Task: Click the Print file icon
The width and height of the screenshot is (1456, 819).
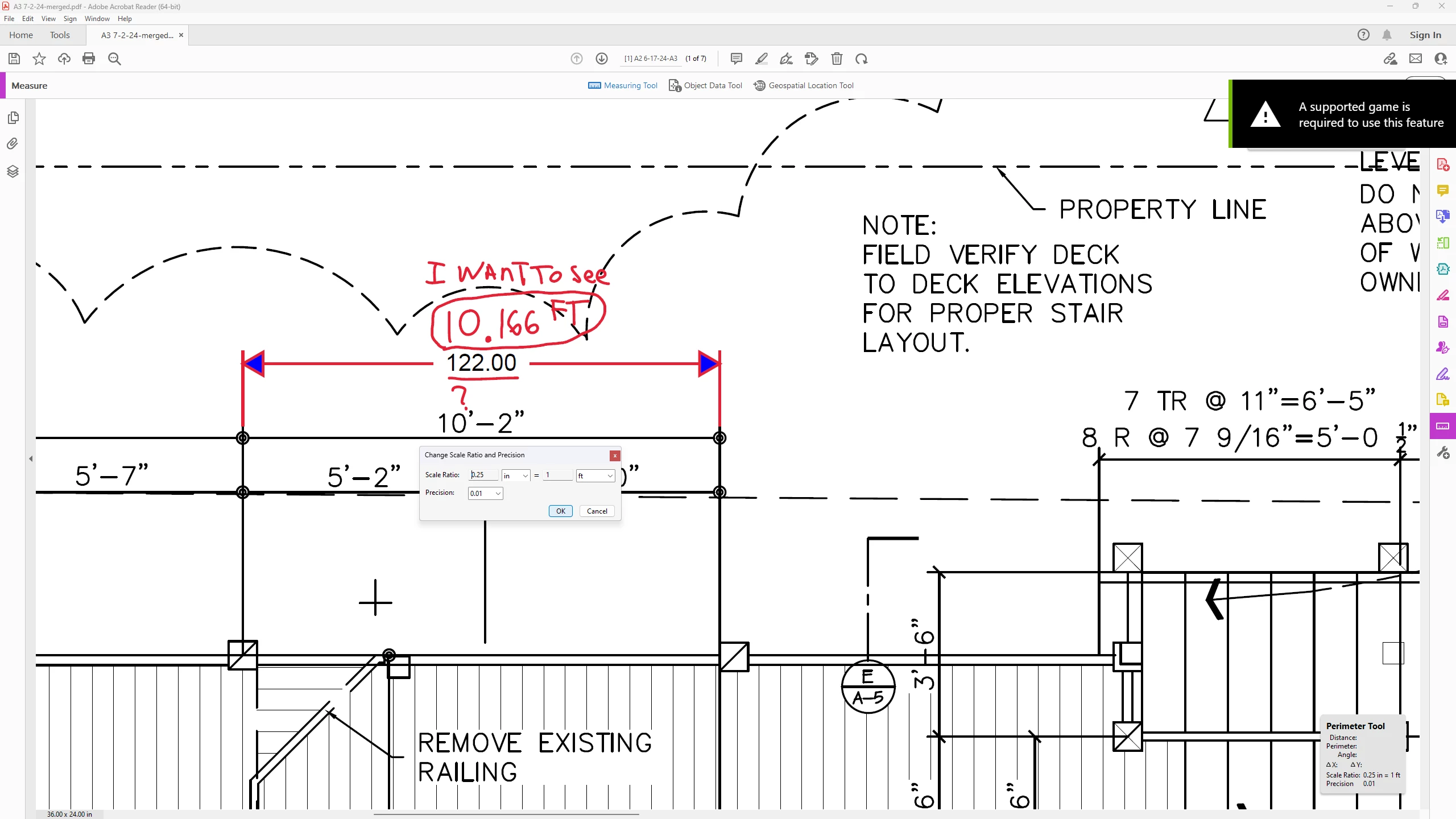Action: [x=89, y=59]
